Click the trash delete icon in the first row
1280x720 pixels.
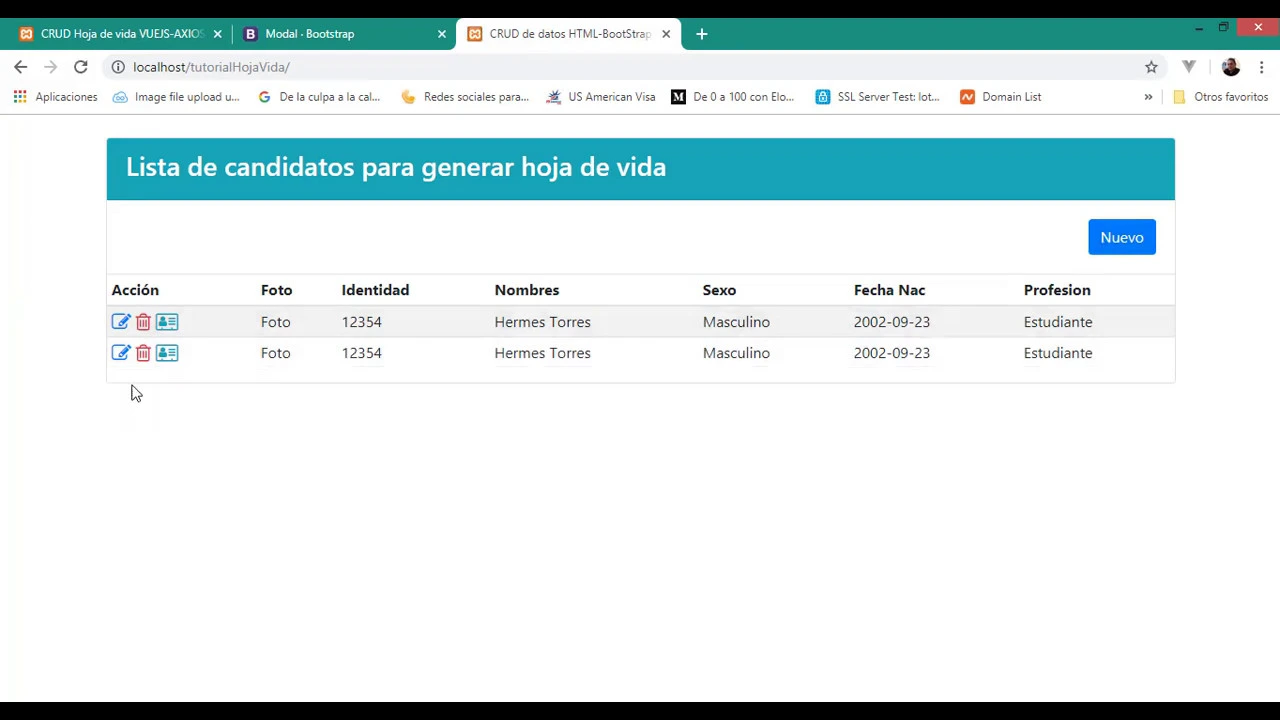[143, 322]
